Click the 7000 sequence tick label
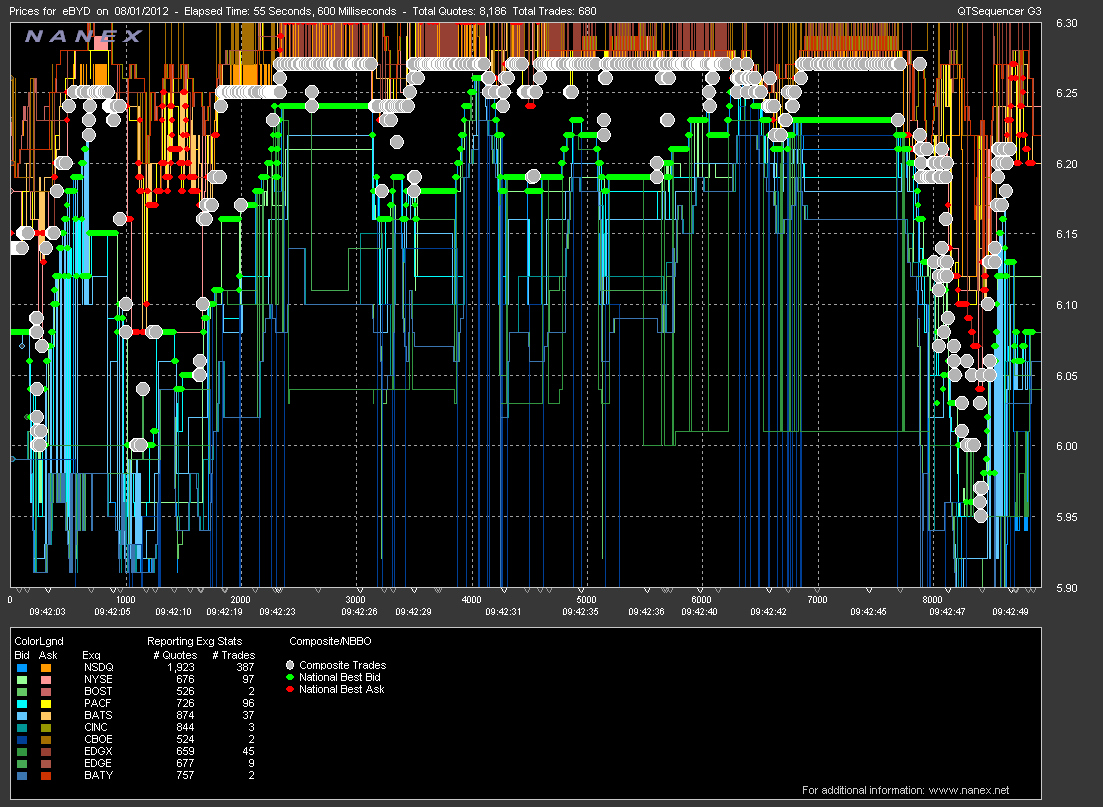 [817, 599]
